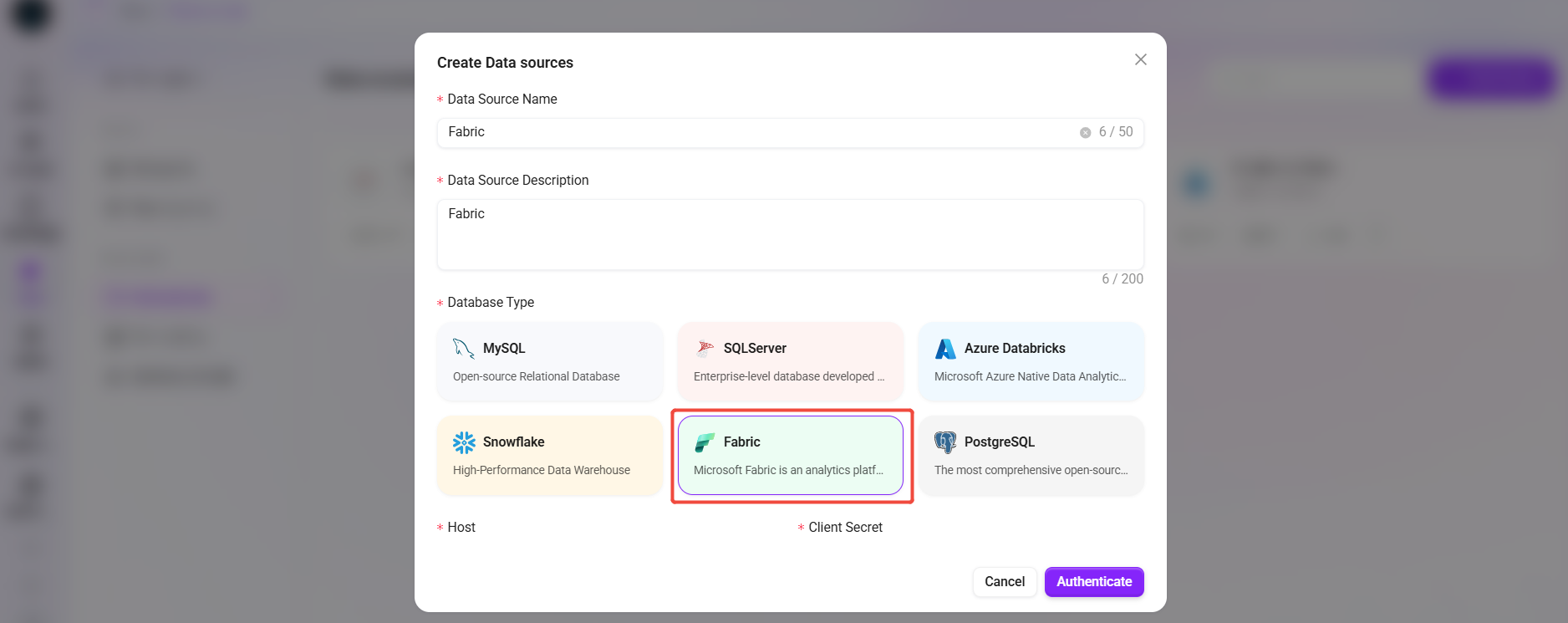Click the Azure Databricks logo icon
The width and height of the screenshot is (1568, 623).
(x=945, y=349)
